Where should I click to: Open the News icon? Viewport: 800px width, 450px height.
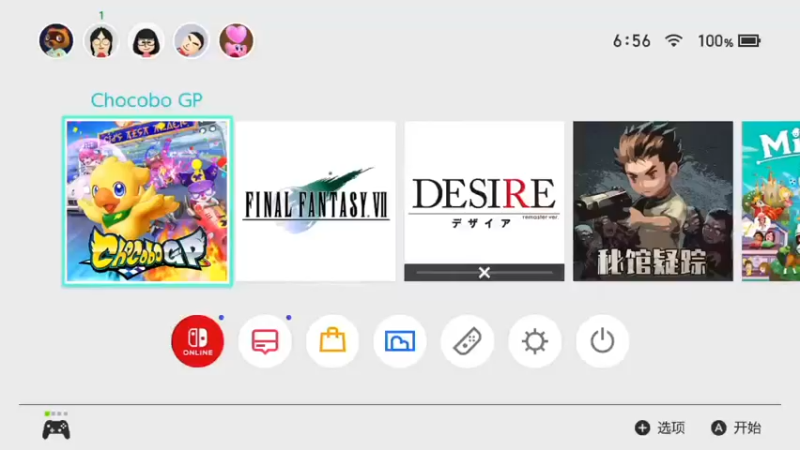pos(265,341)
